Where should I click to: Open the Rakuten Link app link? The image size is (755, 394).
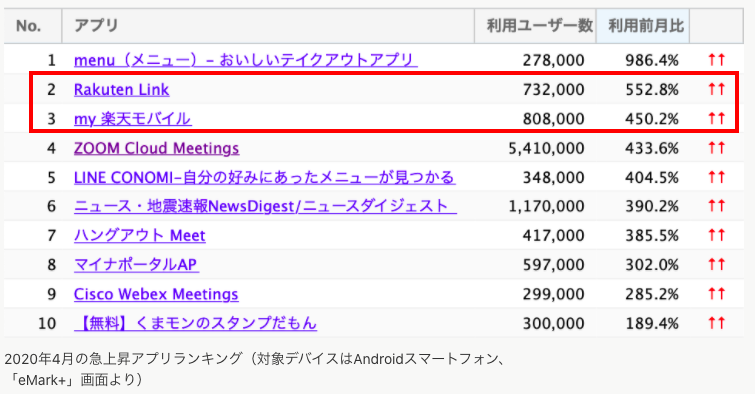click(121, 90)
